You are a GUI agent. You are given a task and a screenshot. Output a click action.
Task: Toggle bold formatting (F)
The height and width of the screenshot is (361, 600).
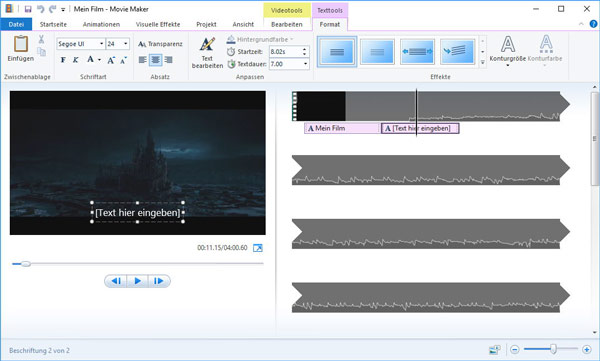tap(64, 60)
